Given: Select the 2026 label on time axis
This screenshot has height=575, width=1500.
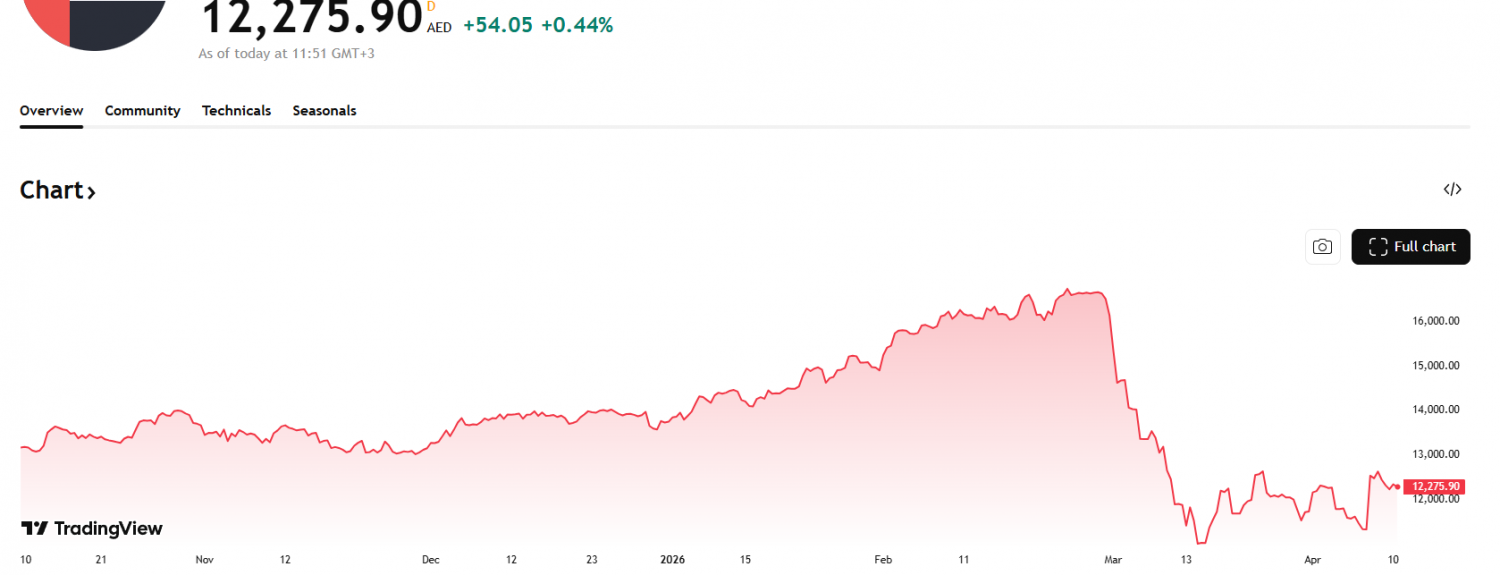Looking at the screenshot, I should (x=672, y=560).
